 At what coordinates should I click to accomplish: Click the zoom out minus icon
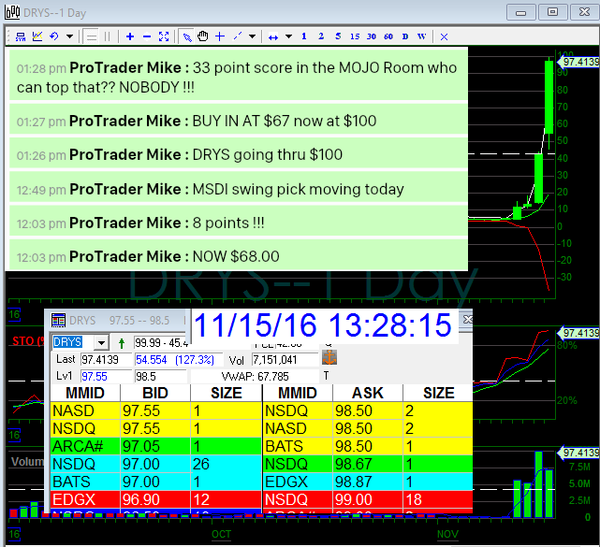pyautogui.click(x=146, y=36)
